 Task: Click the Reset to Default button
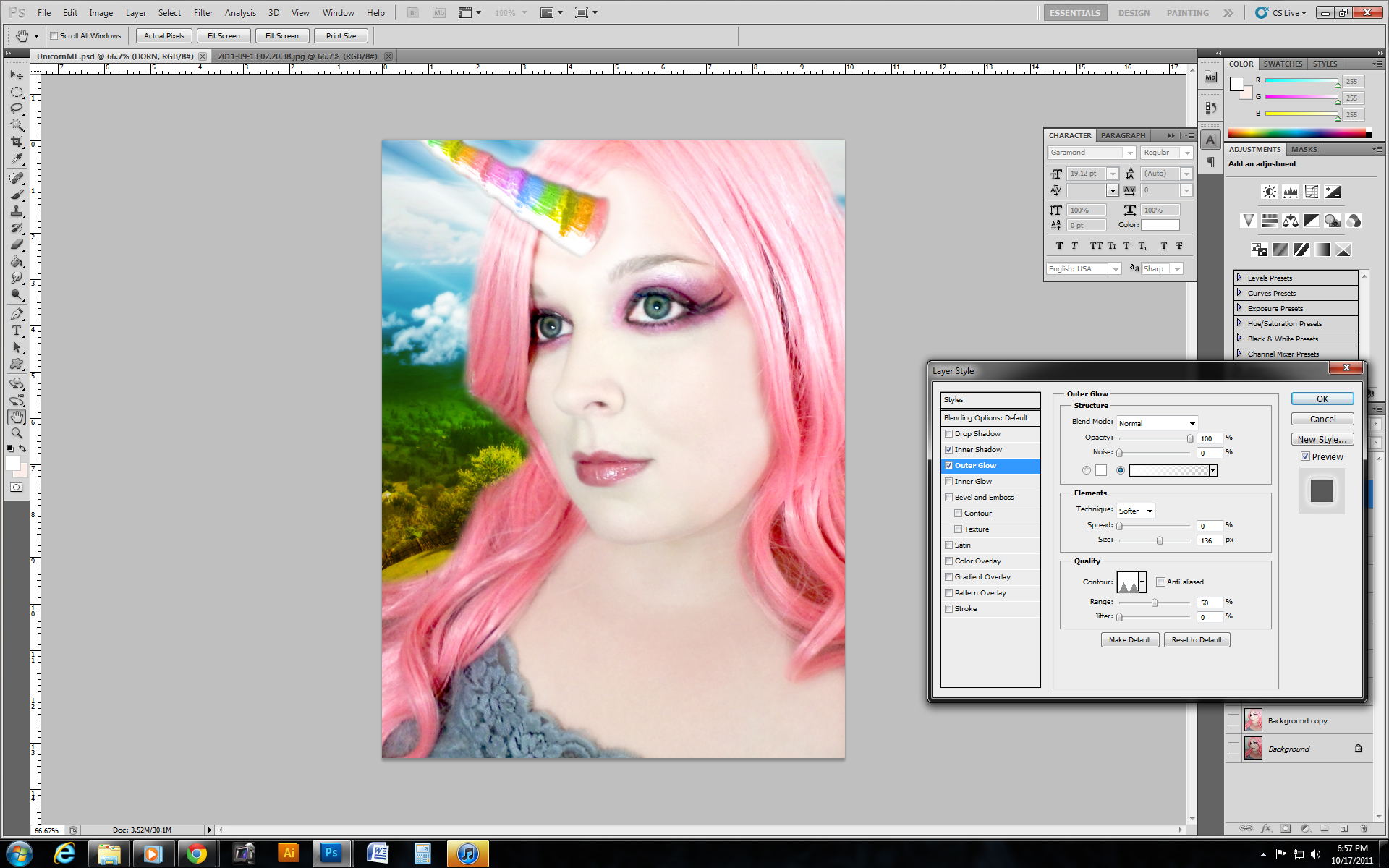(1197, 640)
